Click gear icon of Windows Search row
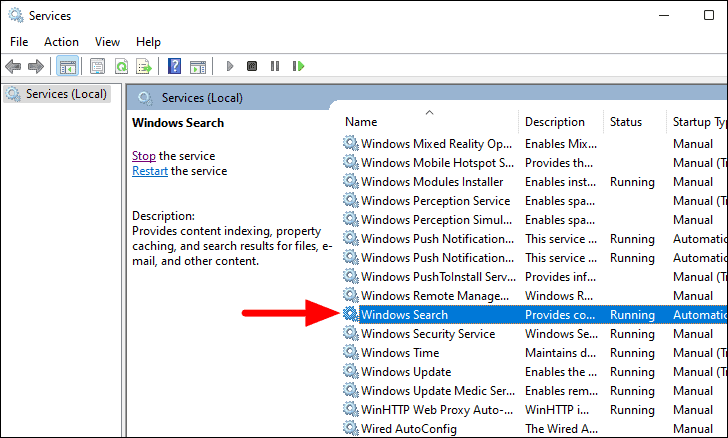This screenshot has height=438, width=728. tap(351, 314)
